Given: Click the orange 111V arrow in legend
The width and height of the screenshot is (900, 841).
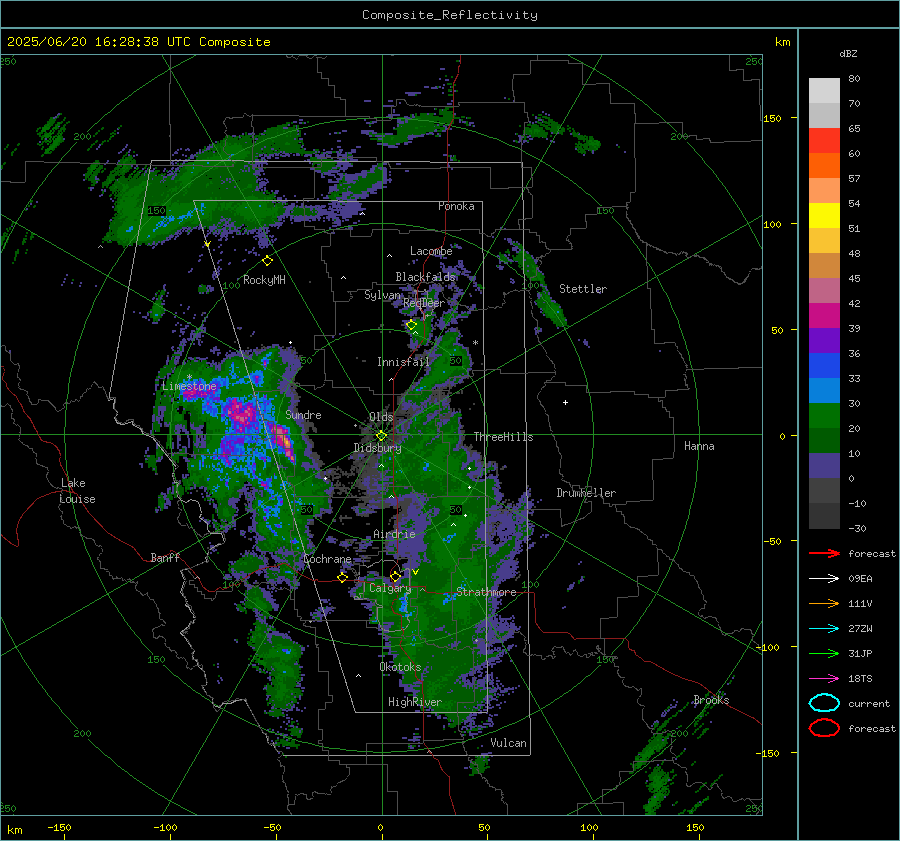Looking at the screenshot, I should 824,603.
